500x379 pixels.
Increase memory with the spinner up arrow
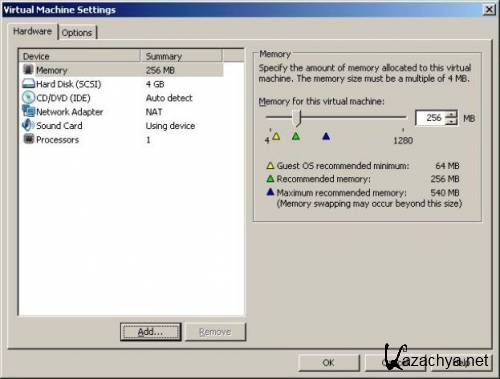point(451,114)
